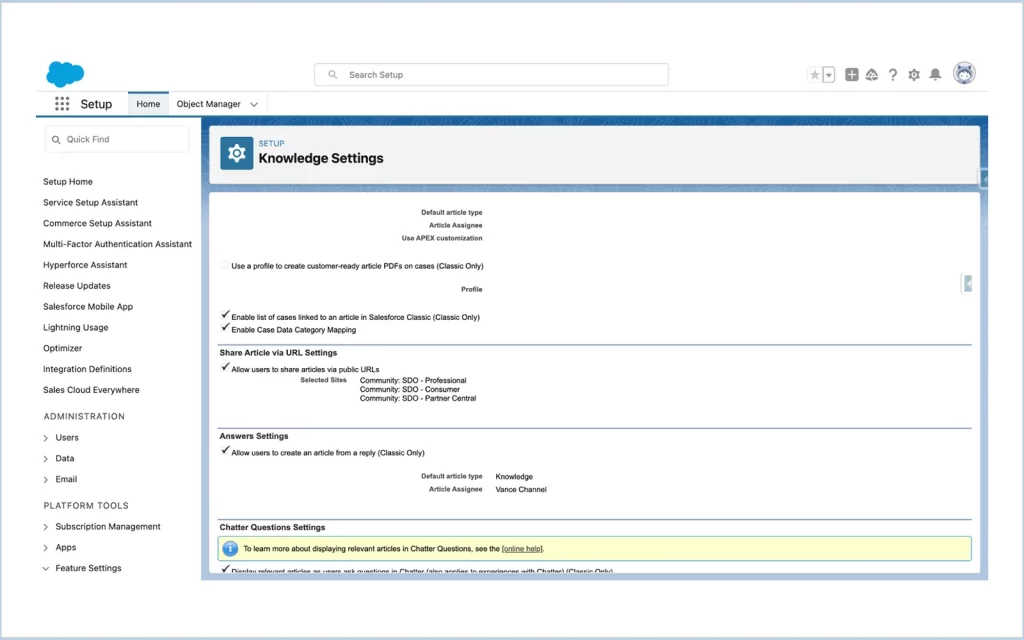Screen dimensions: 1024x640
Task: Open the Setup gear menu in header
Action: [x=914, y=74]
